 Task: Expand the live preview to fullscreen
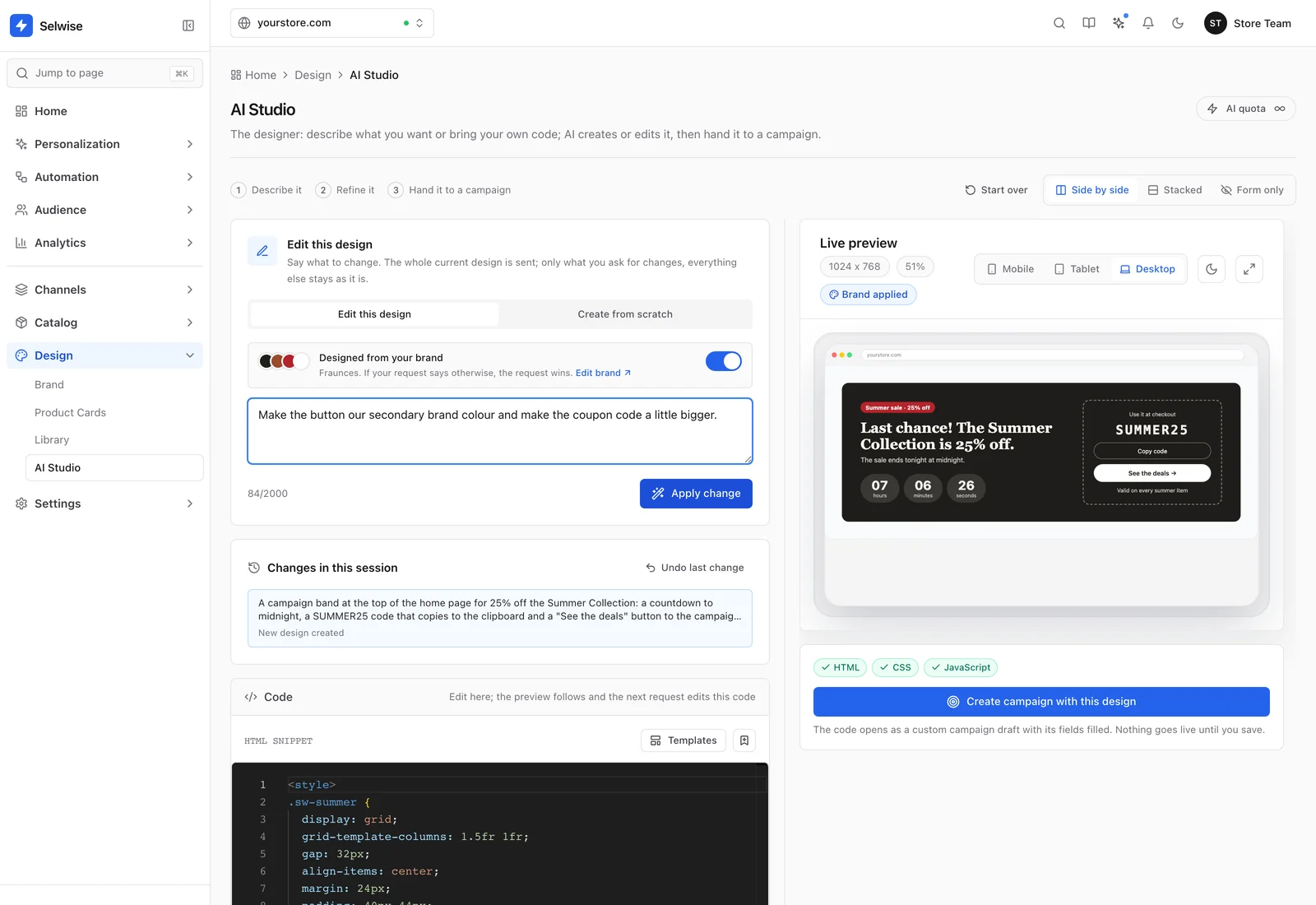point(1249,269)
